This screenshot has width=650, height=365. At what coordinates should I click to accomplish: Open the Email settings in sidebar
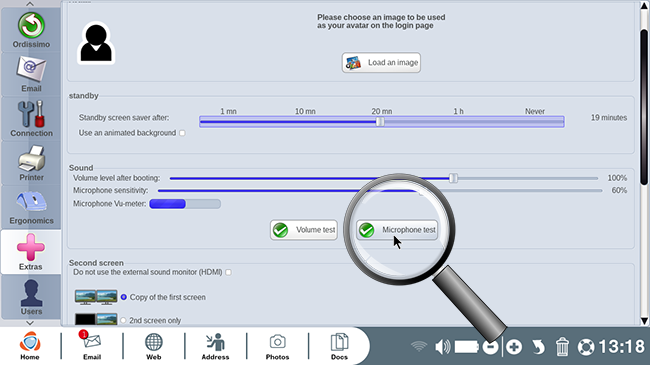coord(31,74)
